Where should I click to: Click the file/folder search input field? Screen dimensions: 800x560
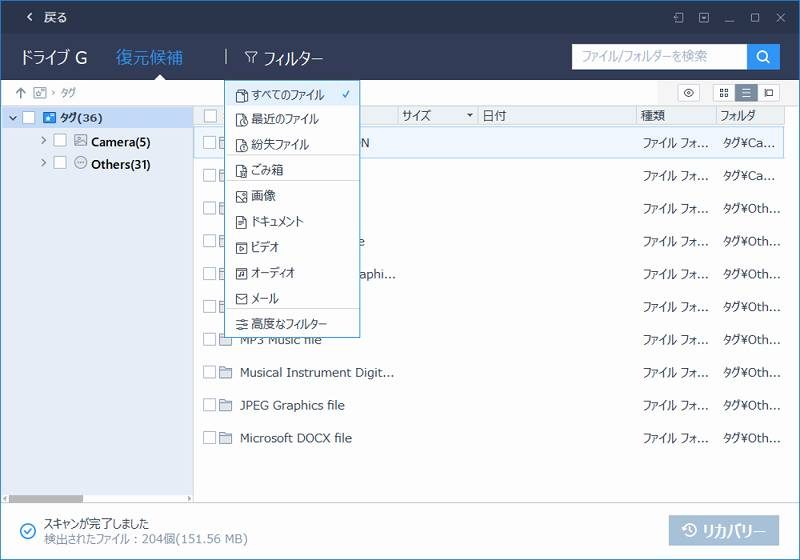[658, 57]
